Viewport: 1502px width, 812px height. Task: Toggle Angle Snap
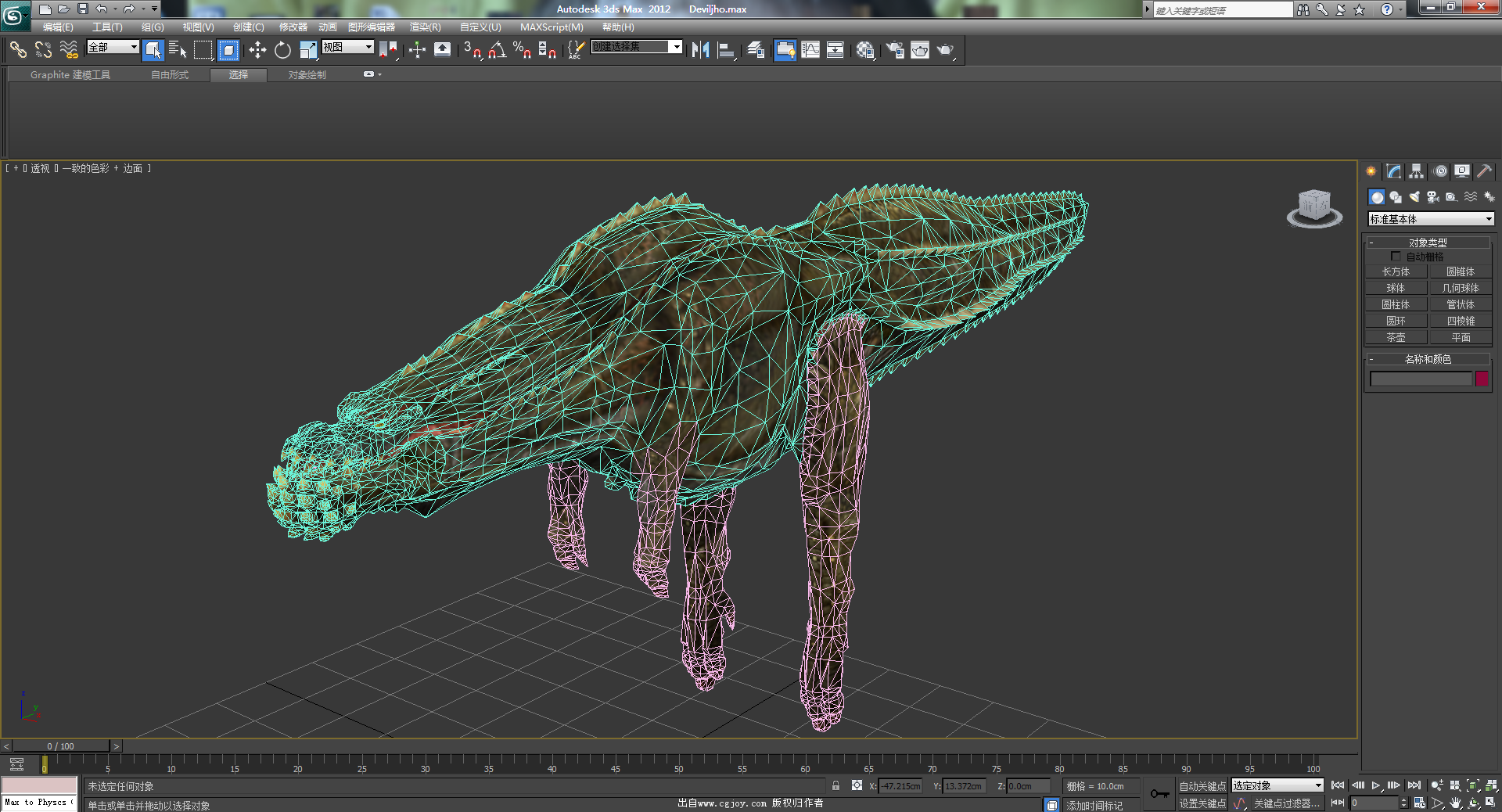click(x=497, y=50)
